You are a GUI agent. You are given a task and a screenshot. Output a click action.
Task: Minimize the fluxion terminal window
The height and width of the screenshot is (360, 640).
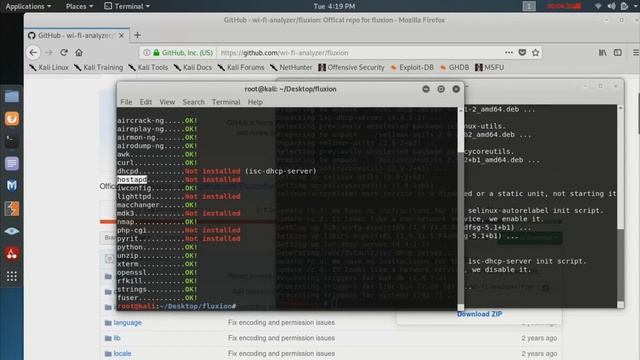tap(426, 89)
